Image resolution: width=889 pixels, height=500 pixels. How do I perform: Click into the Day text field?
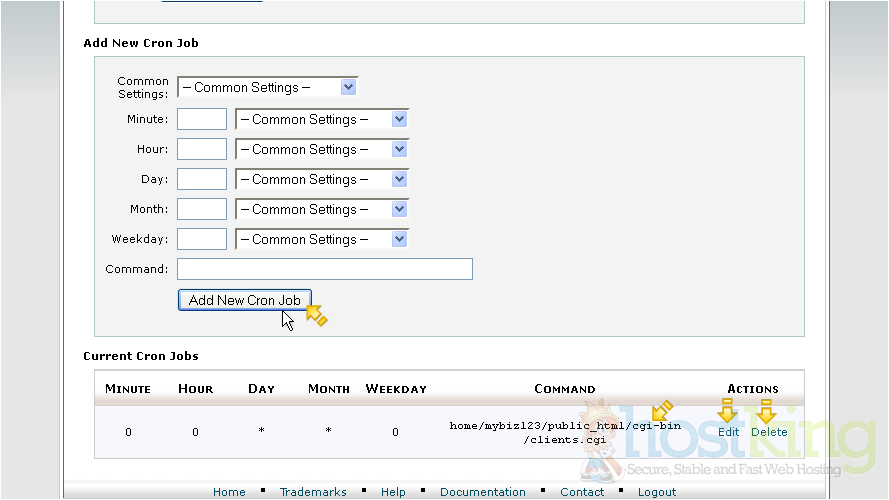(202, 179)
